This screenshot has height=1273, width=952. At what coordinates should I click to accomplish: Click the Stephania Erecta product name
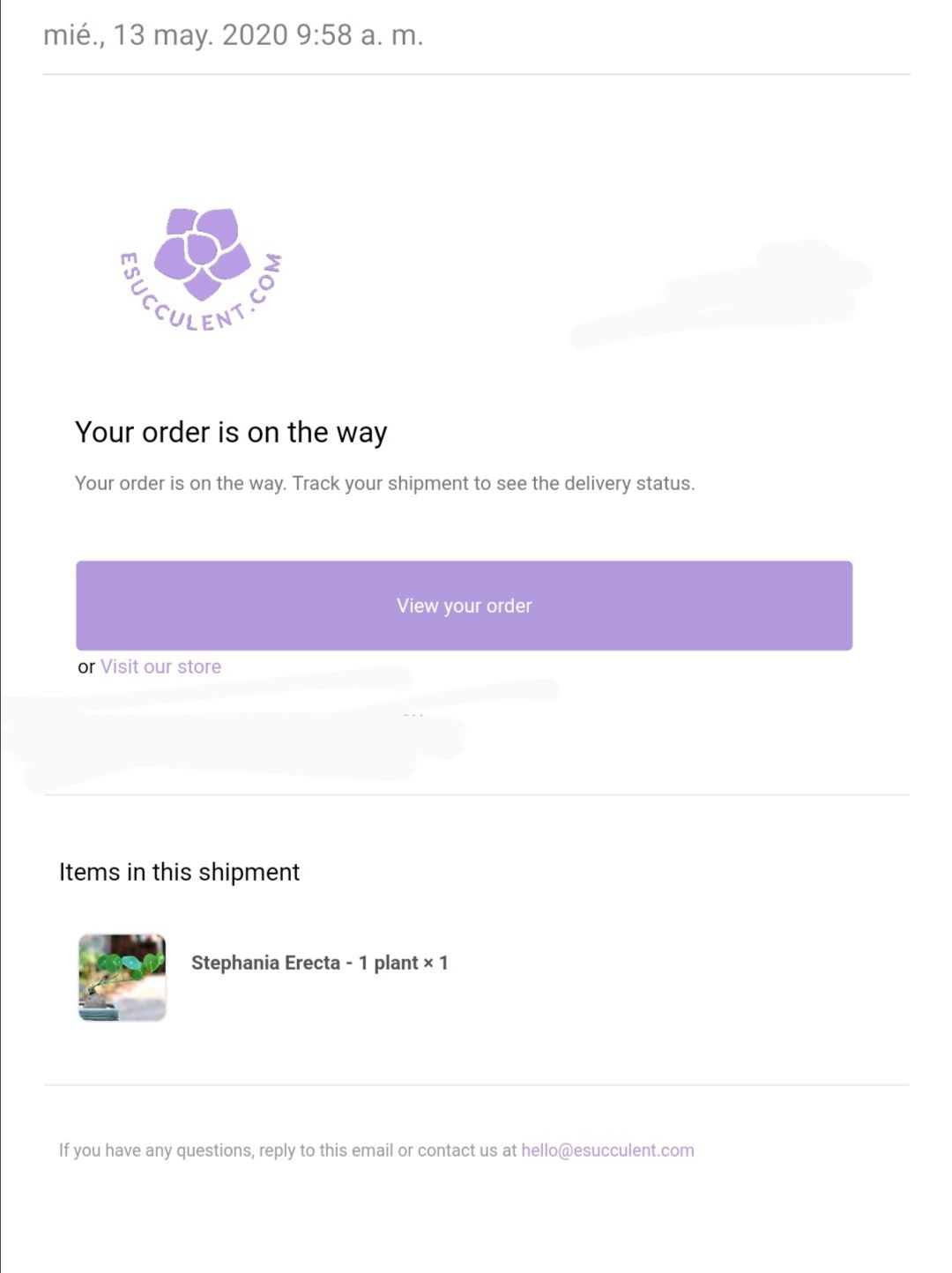[x=265, y=963]
